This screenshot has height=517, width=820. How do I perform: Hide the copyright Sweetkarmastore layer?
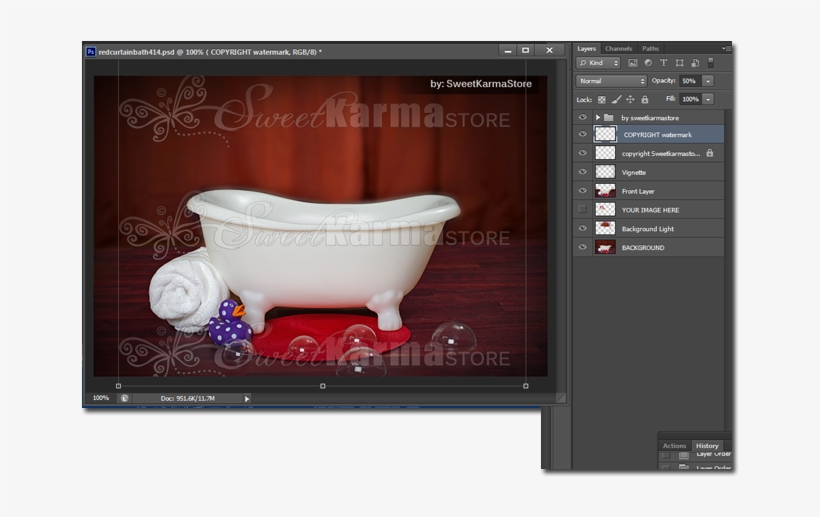click(x=583, y=153)
